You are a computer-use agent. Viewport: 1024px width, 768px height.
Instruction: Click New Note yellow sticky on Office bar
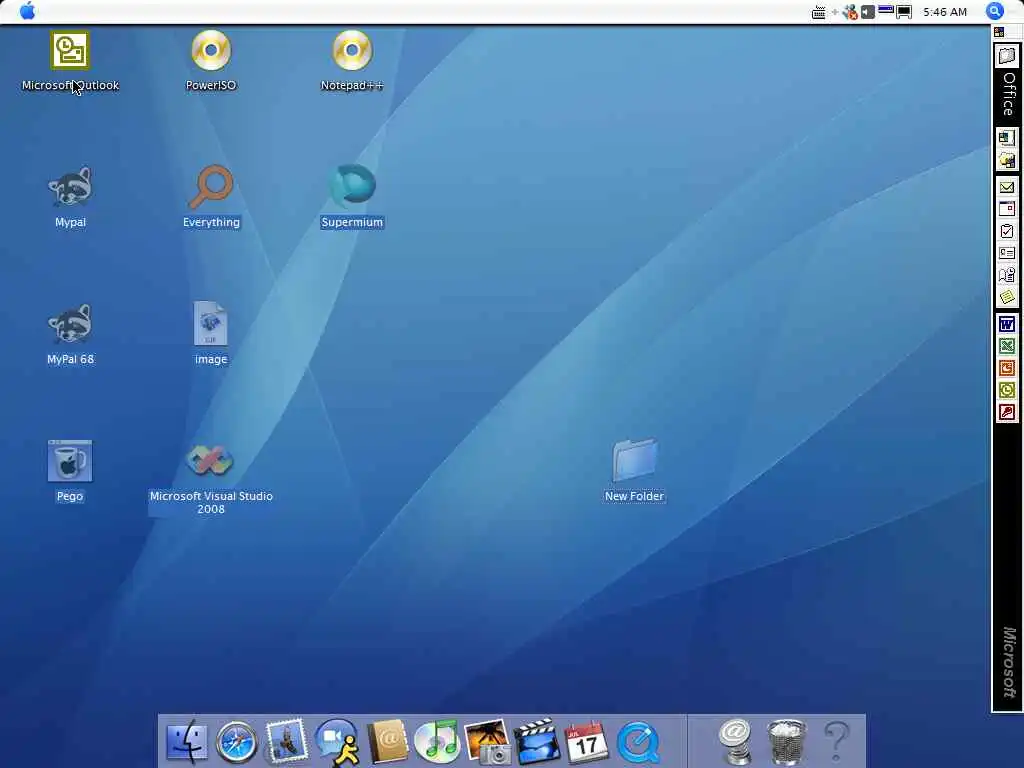pos(1006,297)
